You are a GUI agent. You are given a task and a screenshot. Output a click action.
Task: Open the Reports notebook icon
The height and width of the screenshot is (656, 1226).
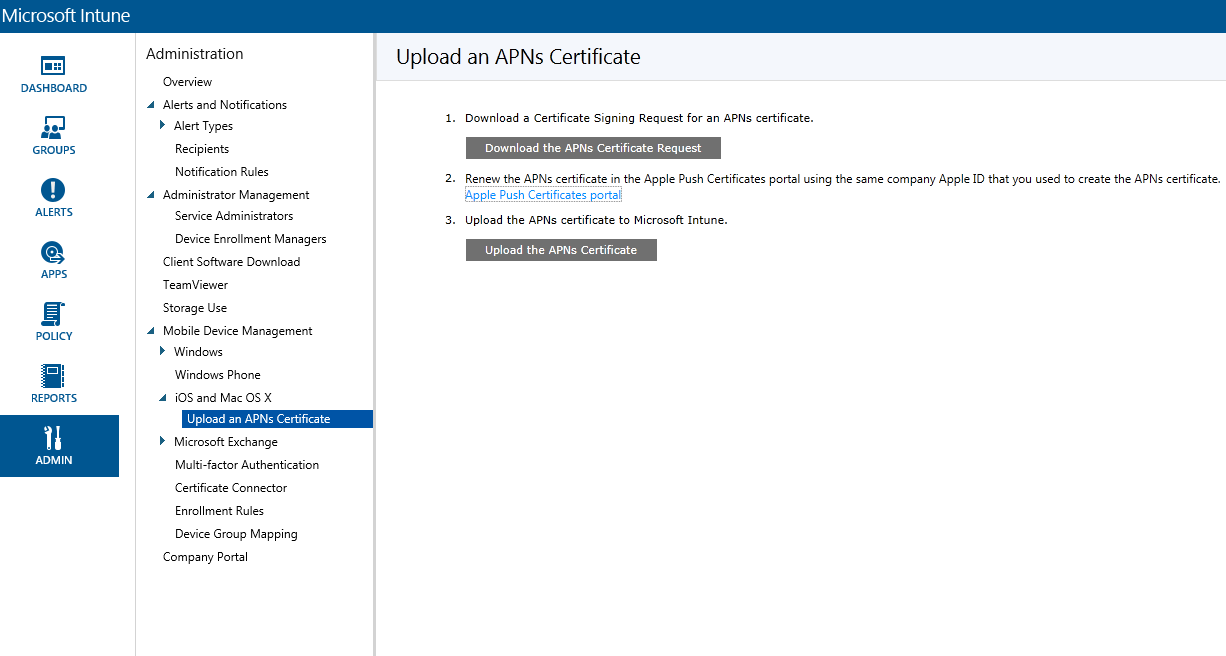(53, 376)
